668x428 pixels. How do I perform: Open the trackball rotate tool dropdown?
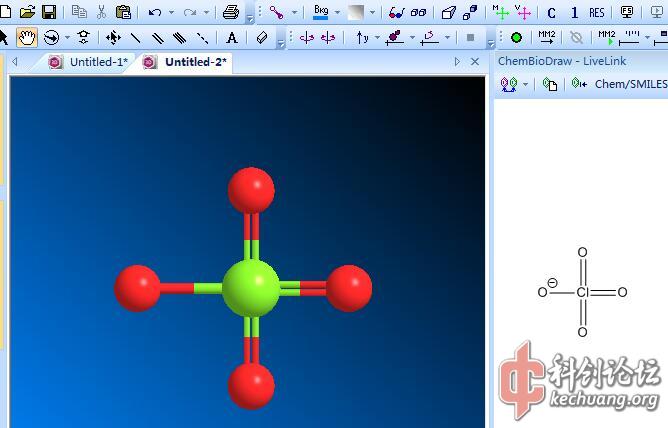(67, 38)
